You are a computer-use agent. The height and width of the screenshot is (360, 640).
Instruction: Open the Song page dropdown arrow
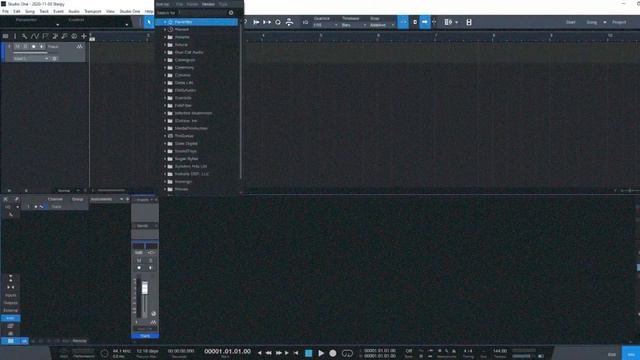pyautogui.click(x=605, y=22)
